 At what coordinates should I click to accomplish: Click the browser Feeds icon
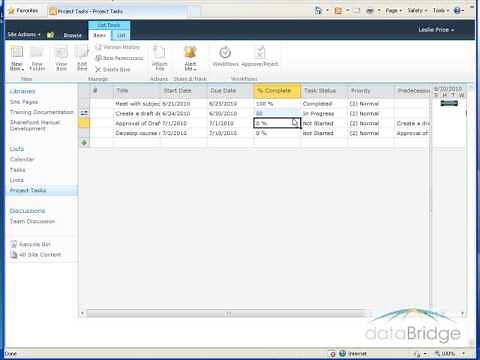pyautogui.click(x=338, y=11)
